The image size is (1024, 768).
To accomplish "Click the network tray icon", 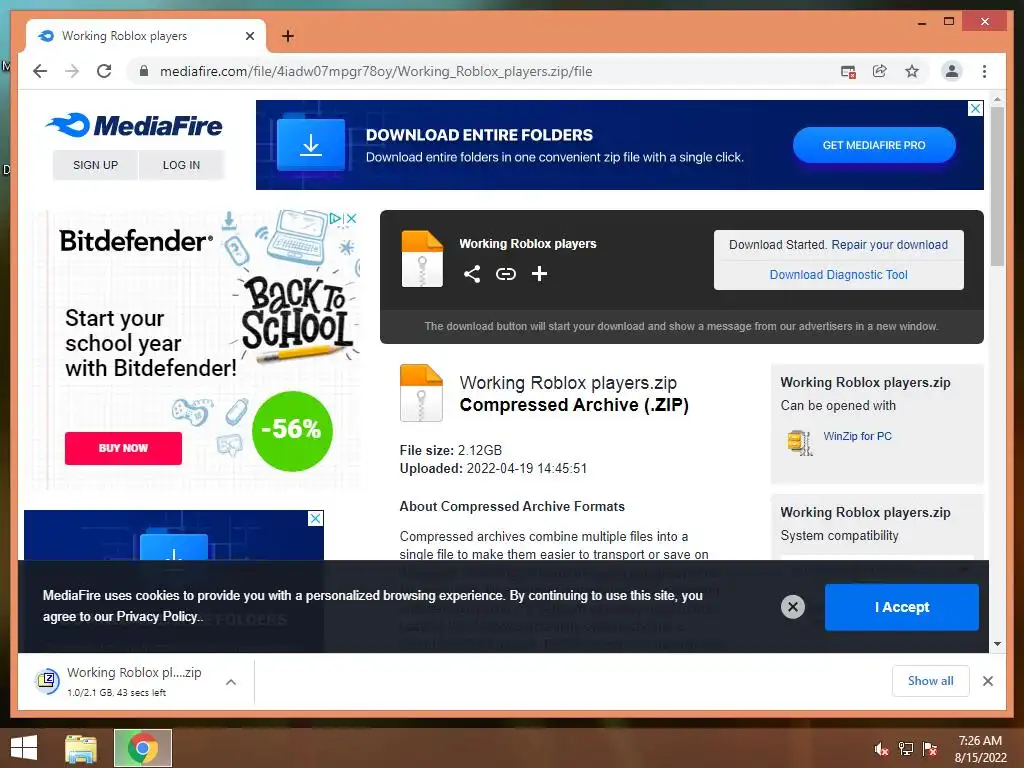I will [x=906, y=749].
